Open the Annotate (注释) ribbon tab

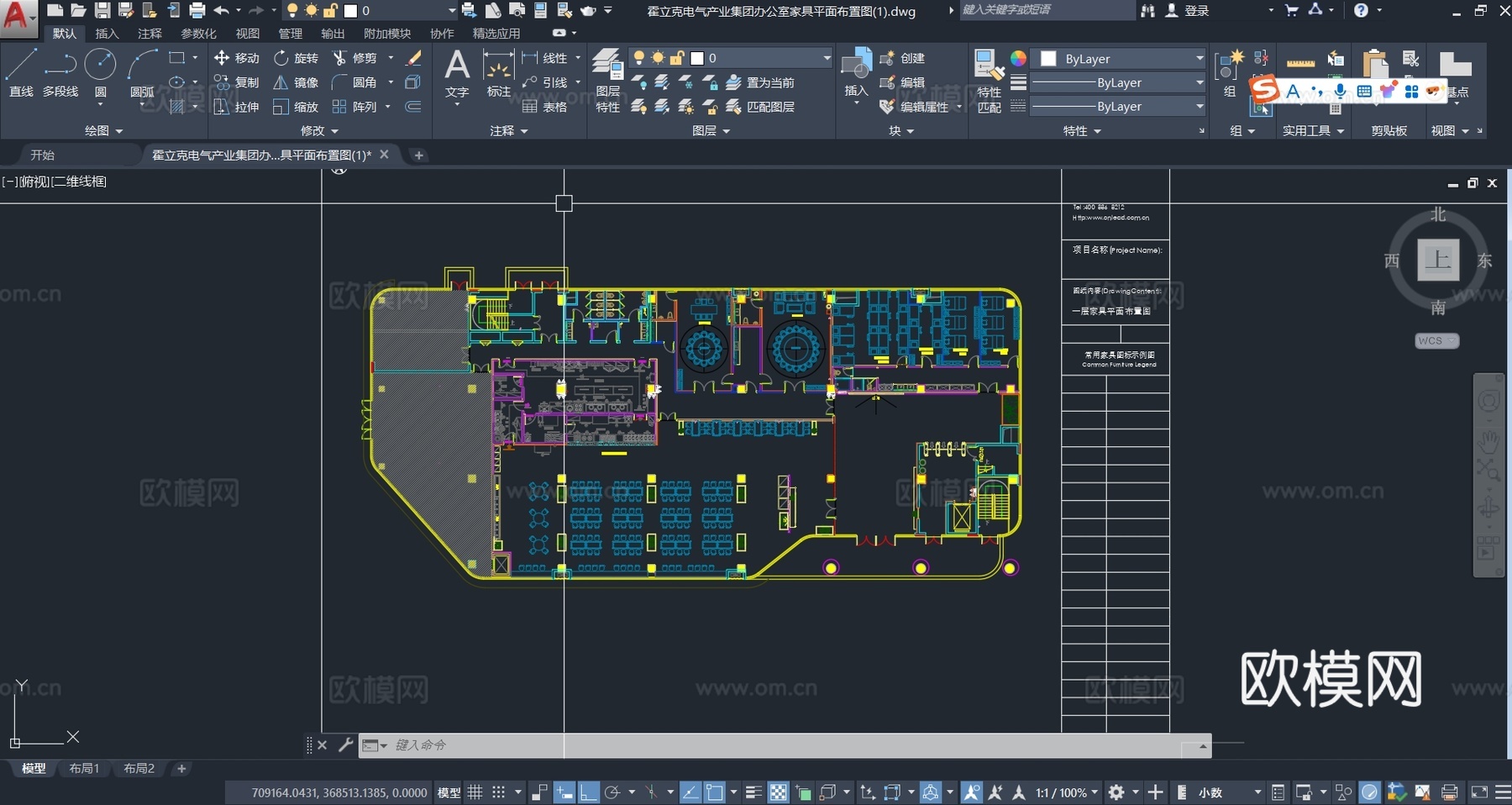150,34
